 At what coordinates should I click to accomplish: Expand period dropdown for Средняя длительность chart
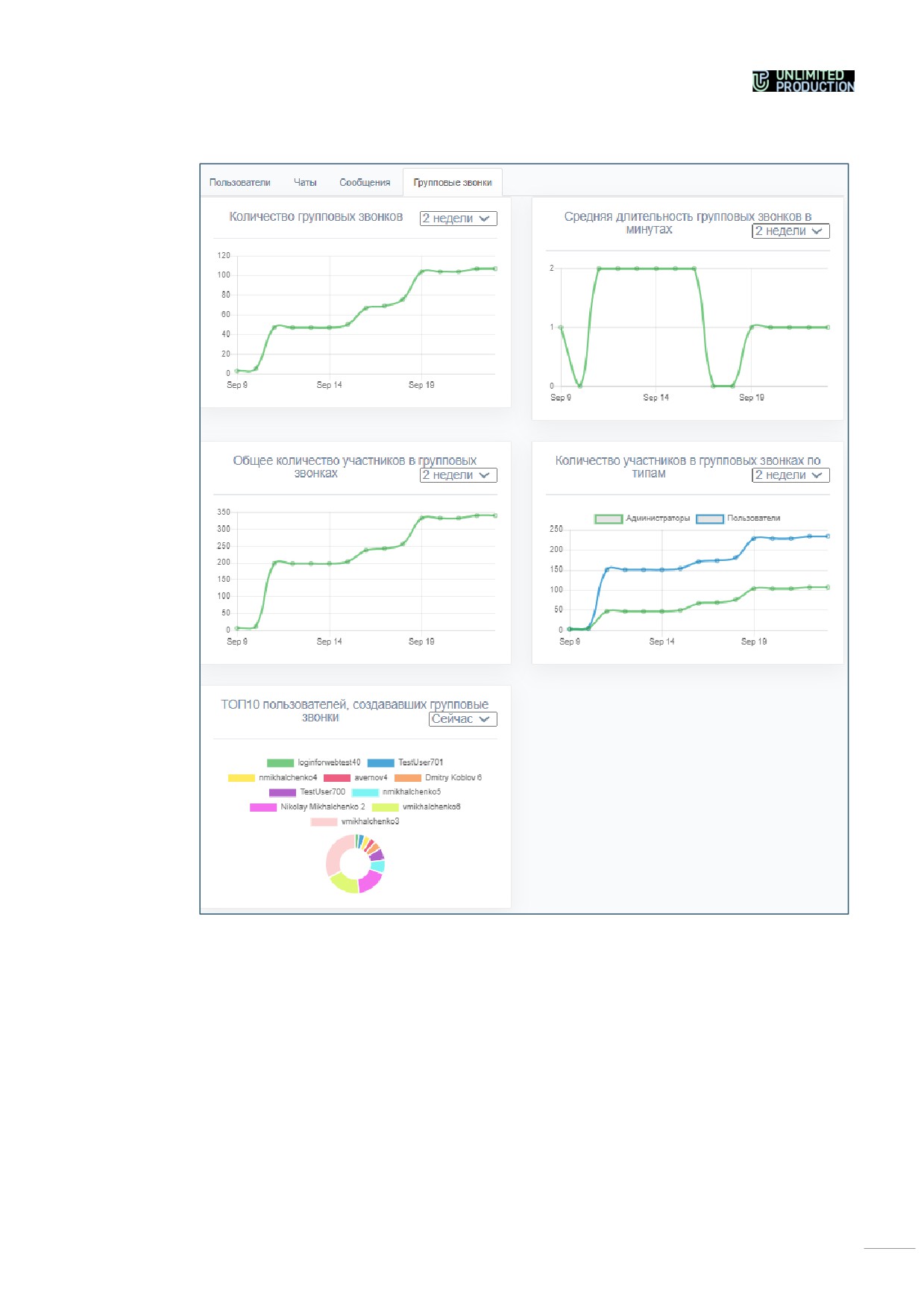coord(791,231)
